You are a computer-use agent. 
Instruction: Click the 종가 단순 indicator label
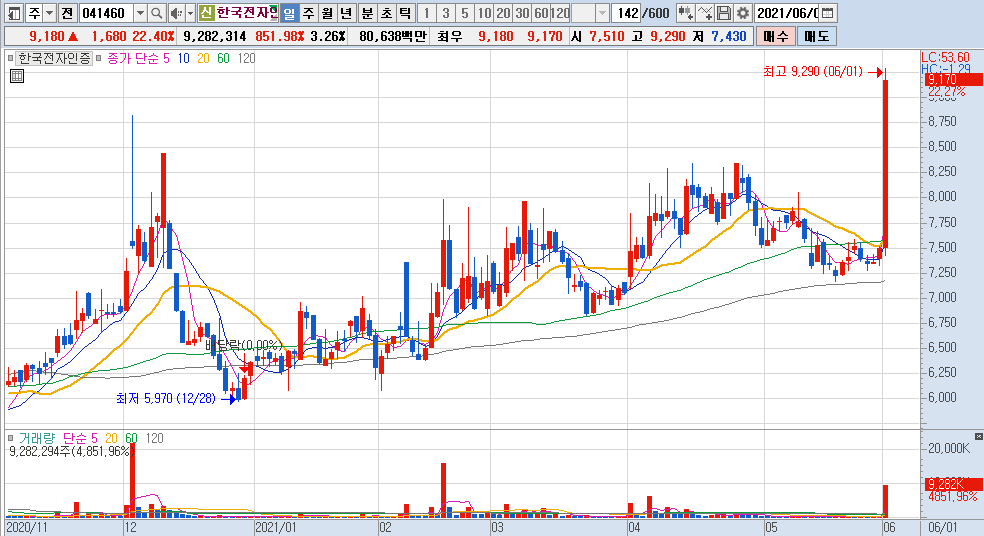pyautogui.click(x=132, y=58)
